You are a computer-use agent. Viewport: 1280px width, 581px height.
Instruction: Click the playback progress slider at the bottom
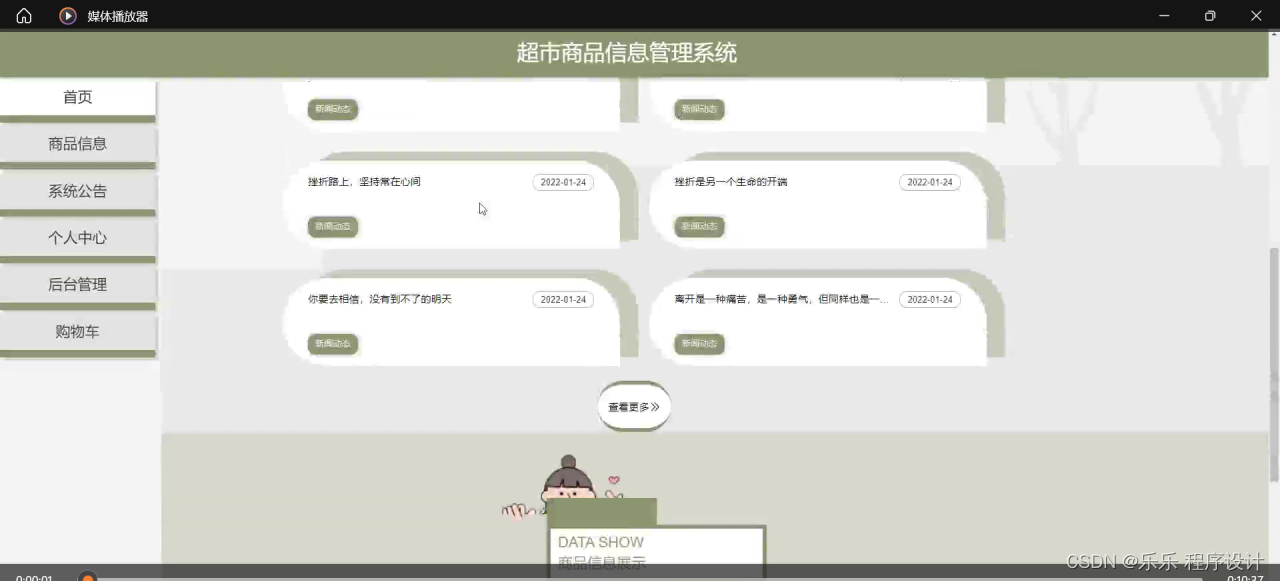86,577
